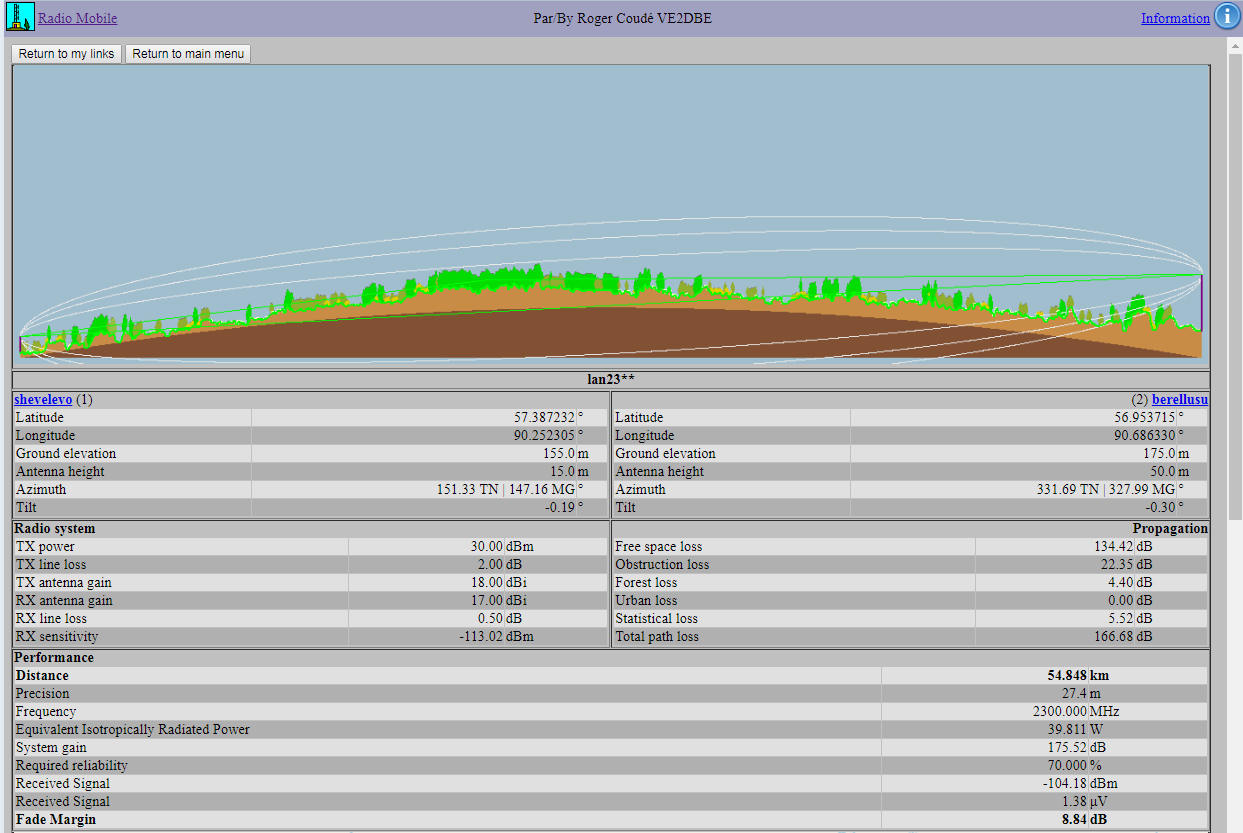Viewport: 1243px width, 833px height.
Task: Open the shevelevo site link
Action: pyautogui.click(x=43, y=399)
